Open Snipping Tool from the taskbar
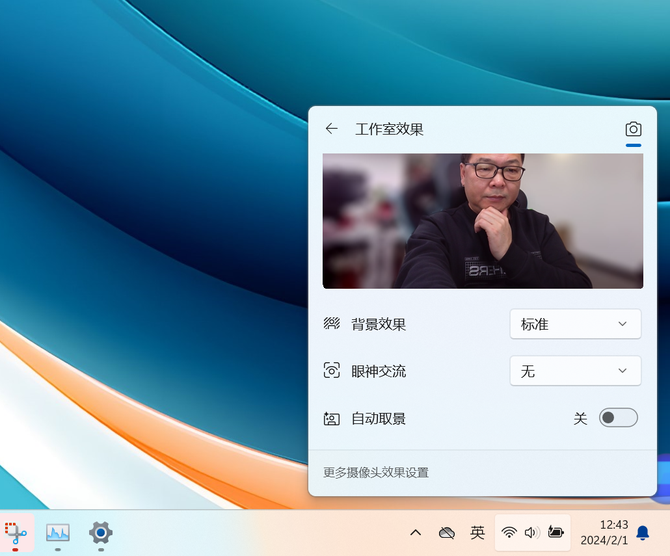Image resolution: width=670 pixels, height=556 pixels. tap(16, 533)
